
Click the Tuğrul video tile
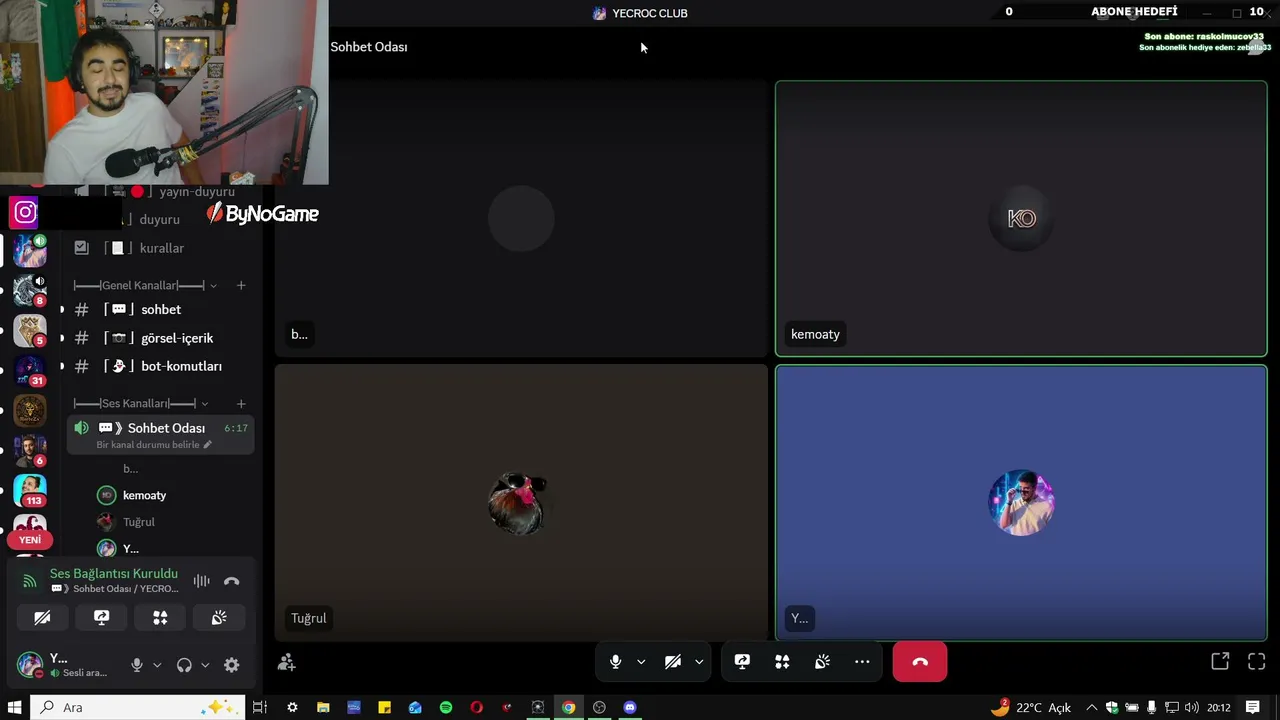[521, 502]
